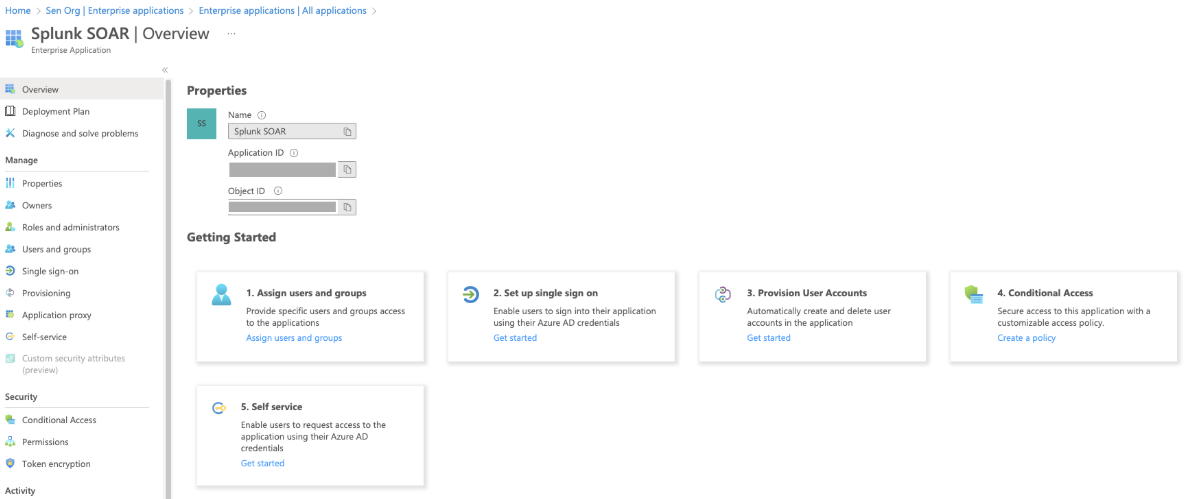Collapse the left navigation sidebar
This screenshot has height=499, width=1188.
click(x=165, y=70)
